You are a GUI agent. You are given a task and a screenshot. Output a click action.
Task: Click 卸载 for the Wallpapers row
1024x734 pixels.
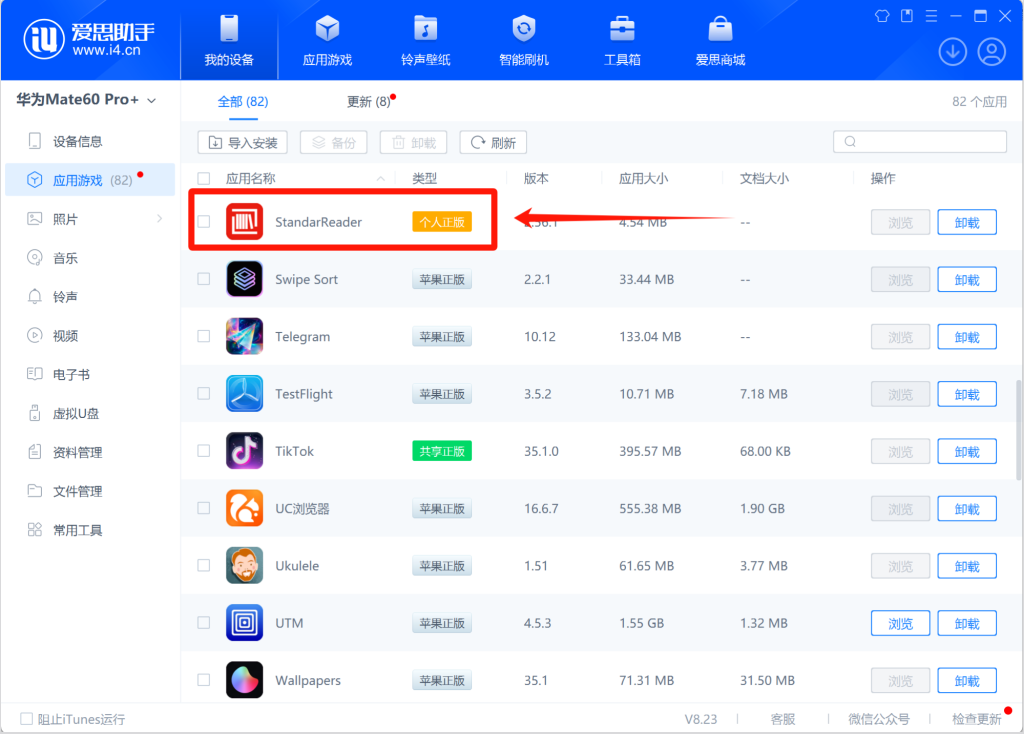967,681
